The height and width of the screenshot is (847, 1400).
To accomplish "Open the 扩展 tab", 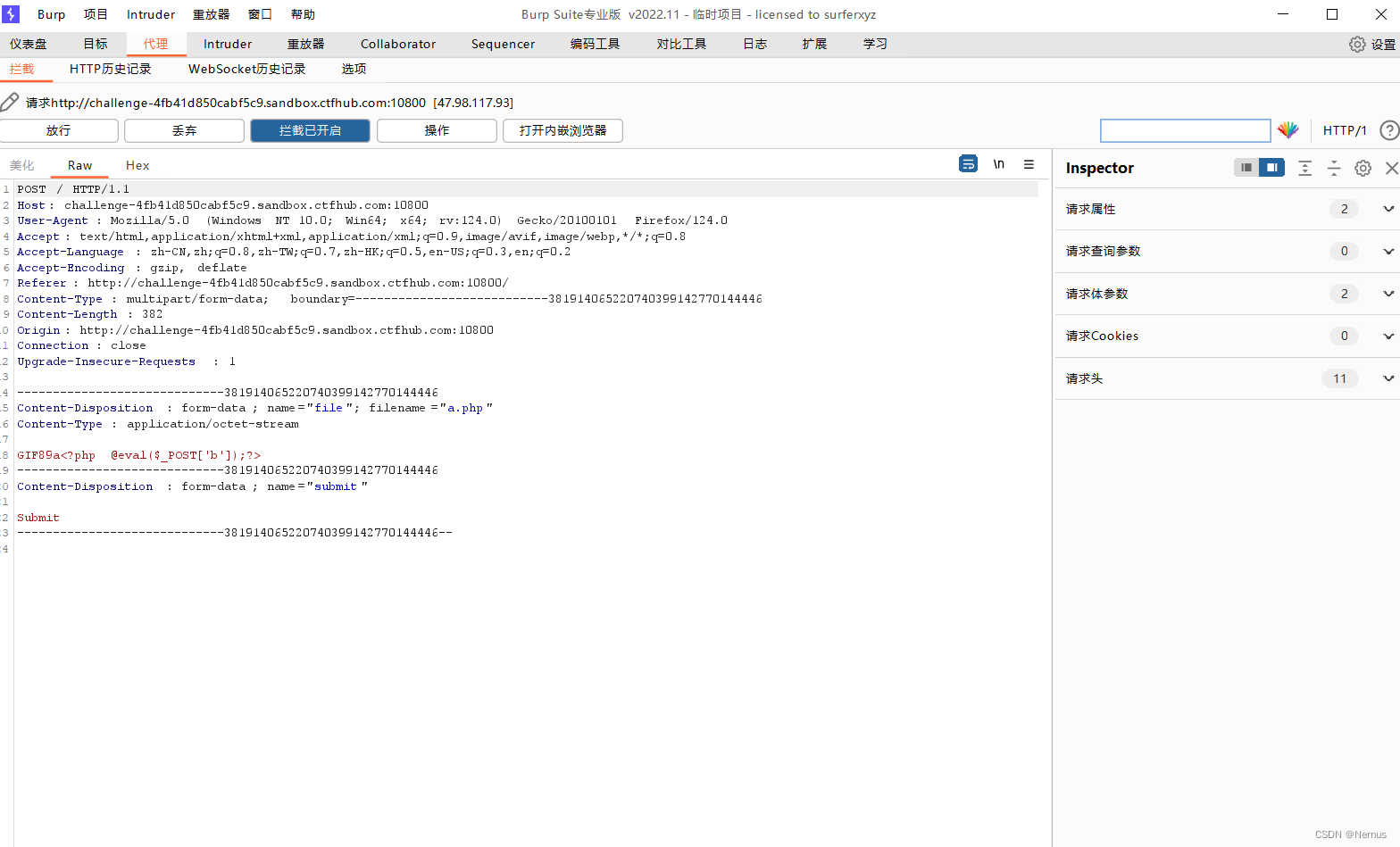I will coord(814,44).
